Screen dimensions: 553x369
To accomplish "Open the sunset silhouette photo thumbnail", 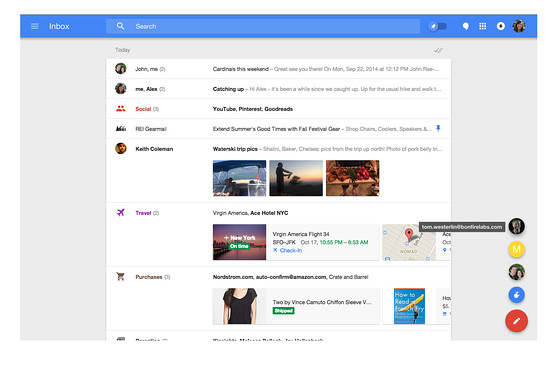I will tap(296, 178).
